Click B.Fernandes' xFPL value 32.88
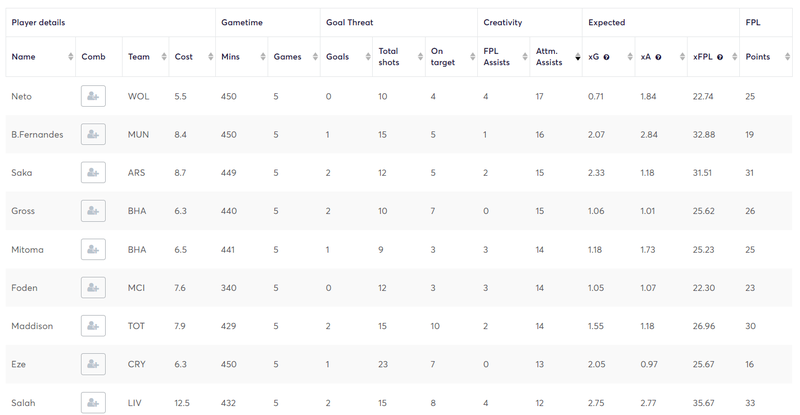This screenshot has height=415, width=800. tap(704, 135)
